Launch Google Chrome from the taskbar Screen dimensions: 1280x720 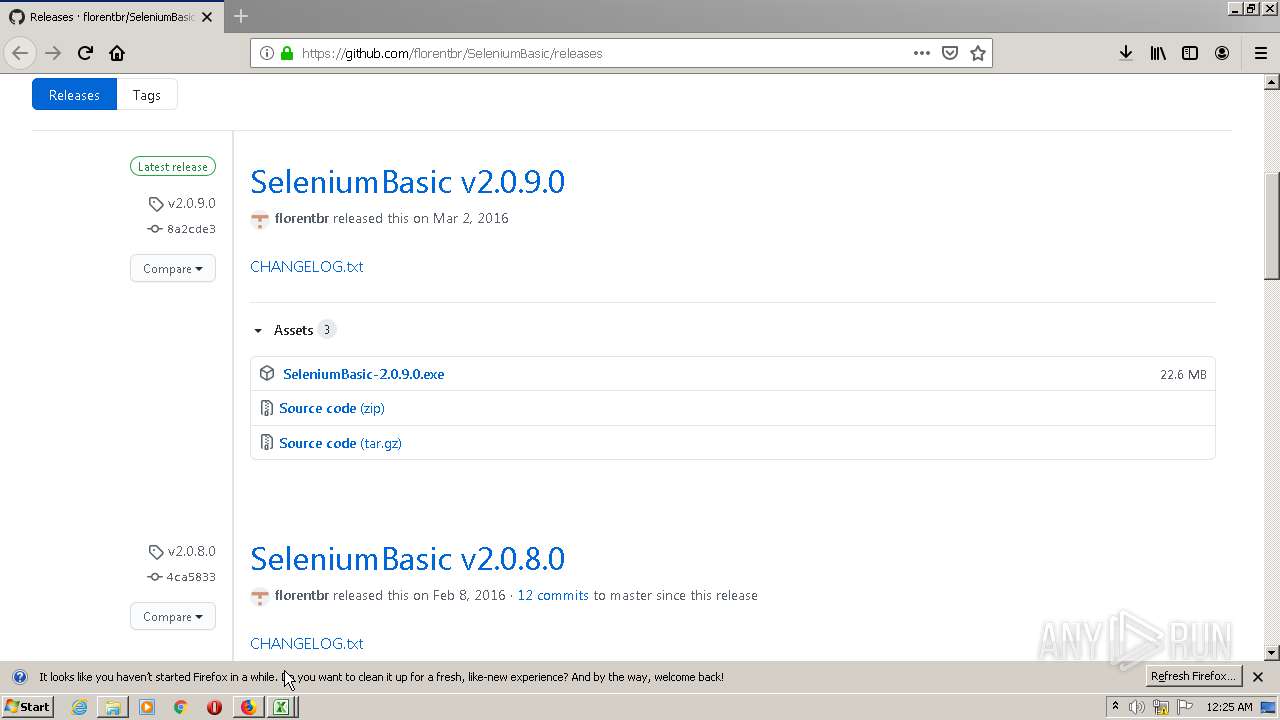coord(181,707)
